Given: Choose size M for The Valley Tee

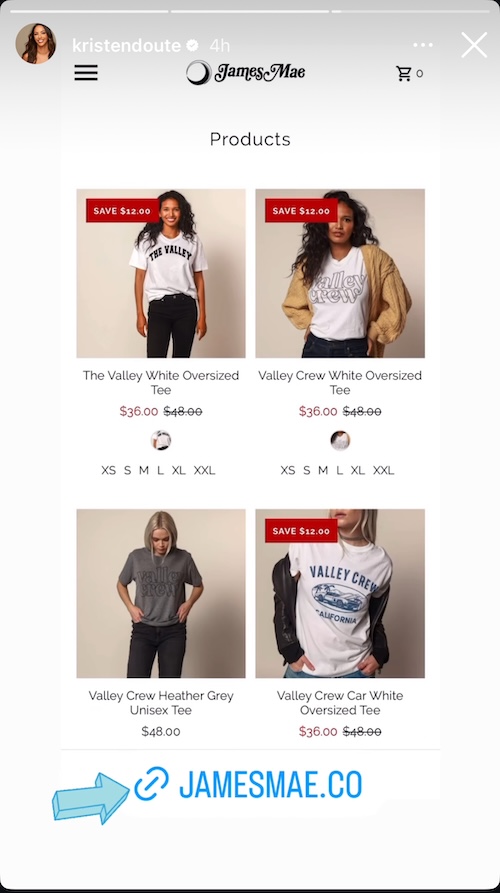Looking at the screenshot, I should [x=144, y=470].
